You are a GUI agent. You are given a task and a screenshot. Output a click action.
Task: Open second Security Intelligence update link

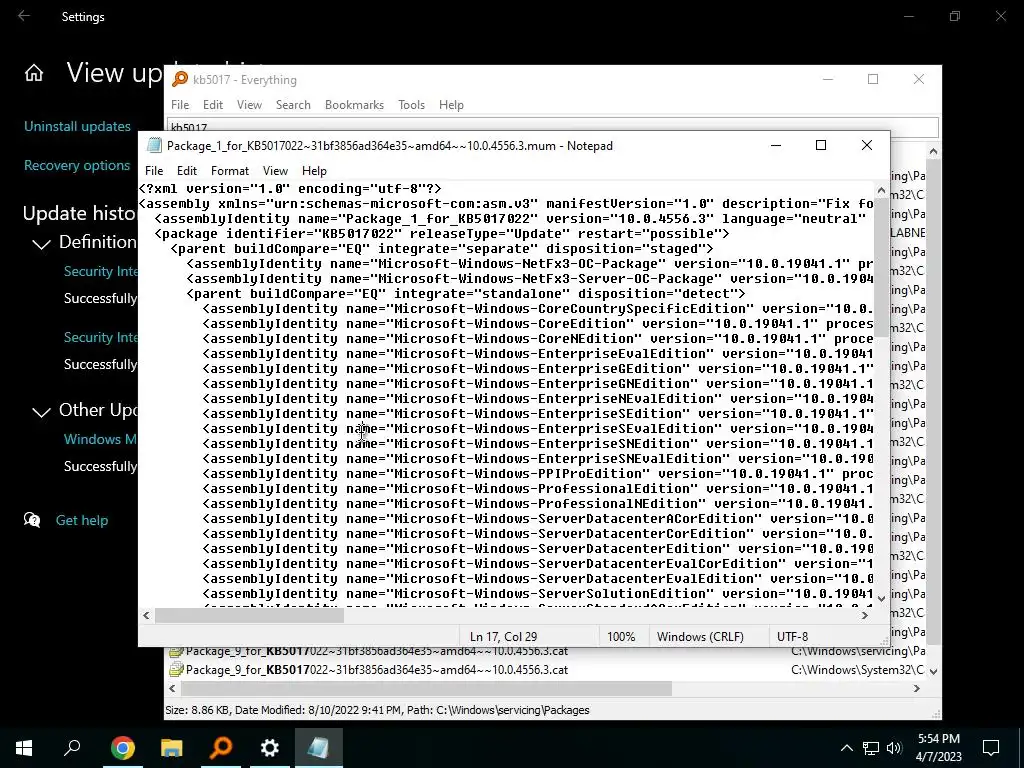[101, 337]
